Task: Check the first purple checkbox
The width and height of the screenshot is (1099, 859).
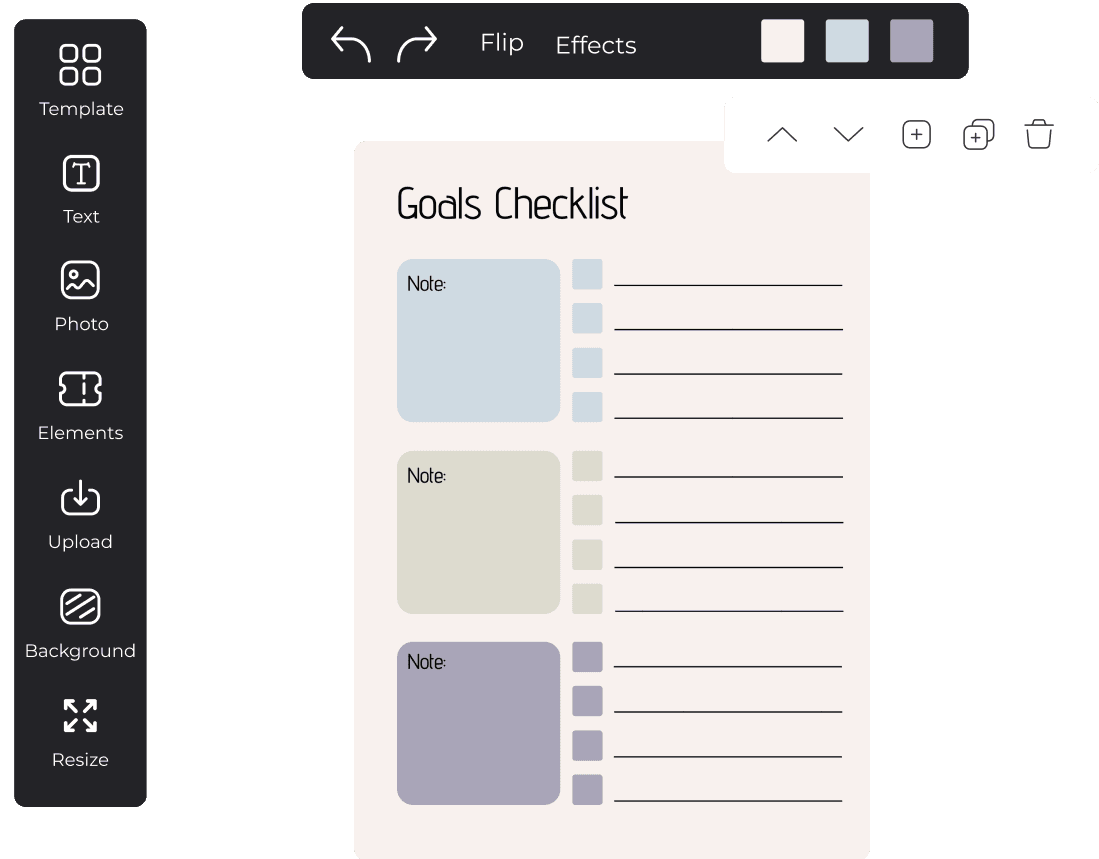Action: (587, 657)
